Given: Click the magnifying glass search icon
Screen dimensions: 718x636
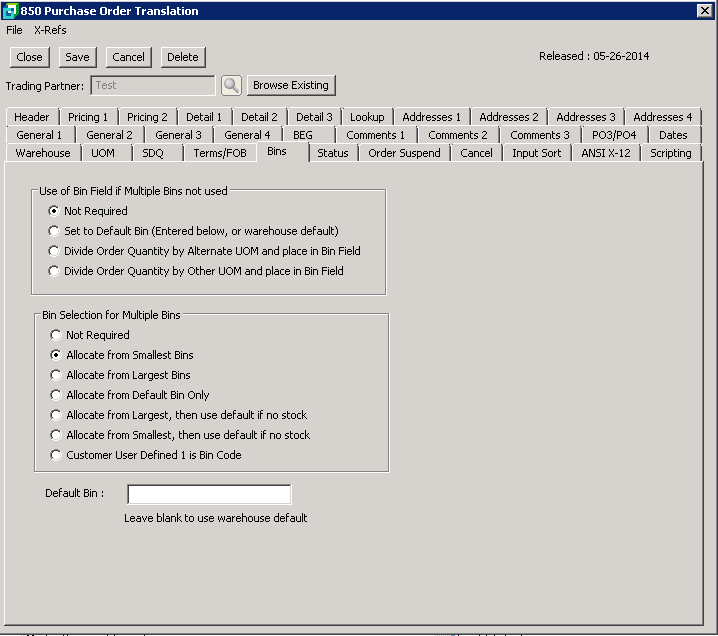Looking at the screenshot, I should point(231,85).
